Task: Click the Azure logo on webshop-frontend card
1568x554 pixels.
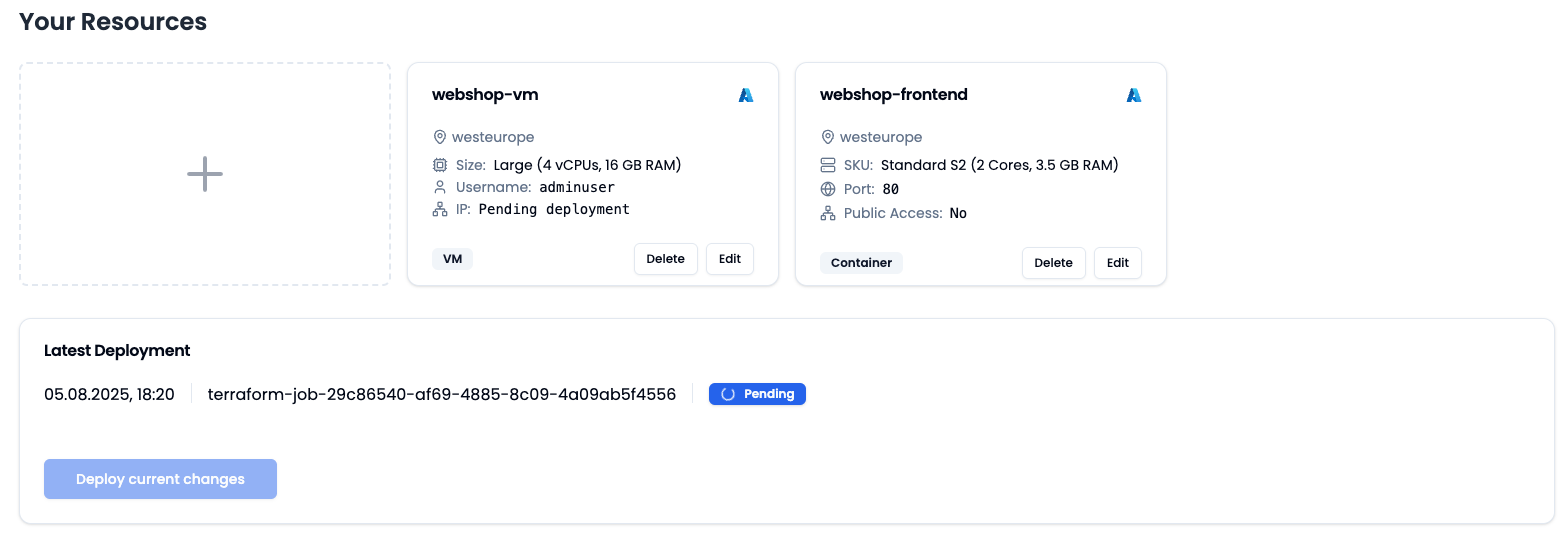Action: 1134,95
